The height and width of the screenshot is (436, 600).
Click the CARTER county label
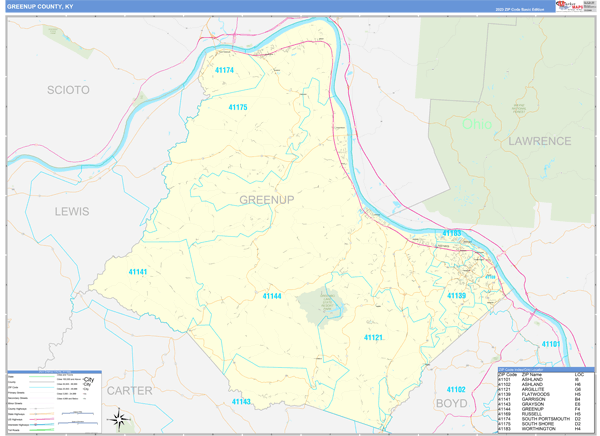130,390
